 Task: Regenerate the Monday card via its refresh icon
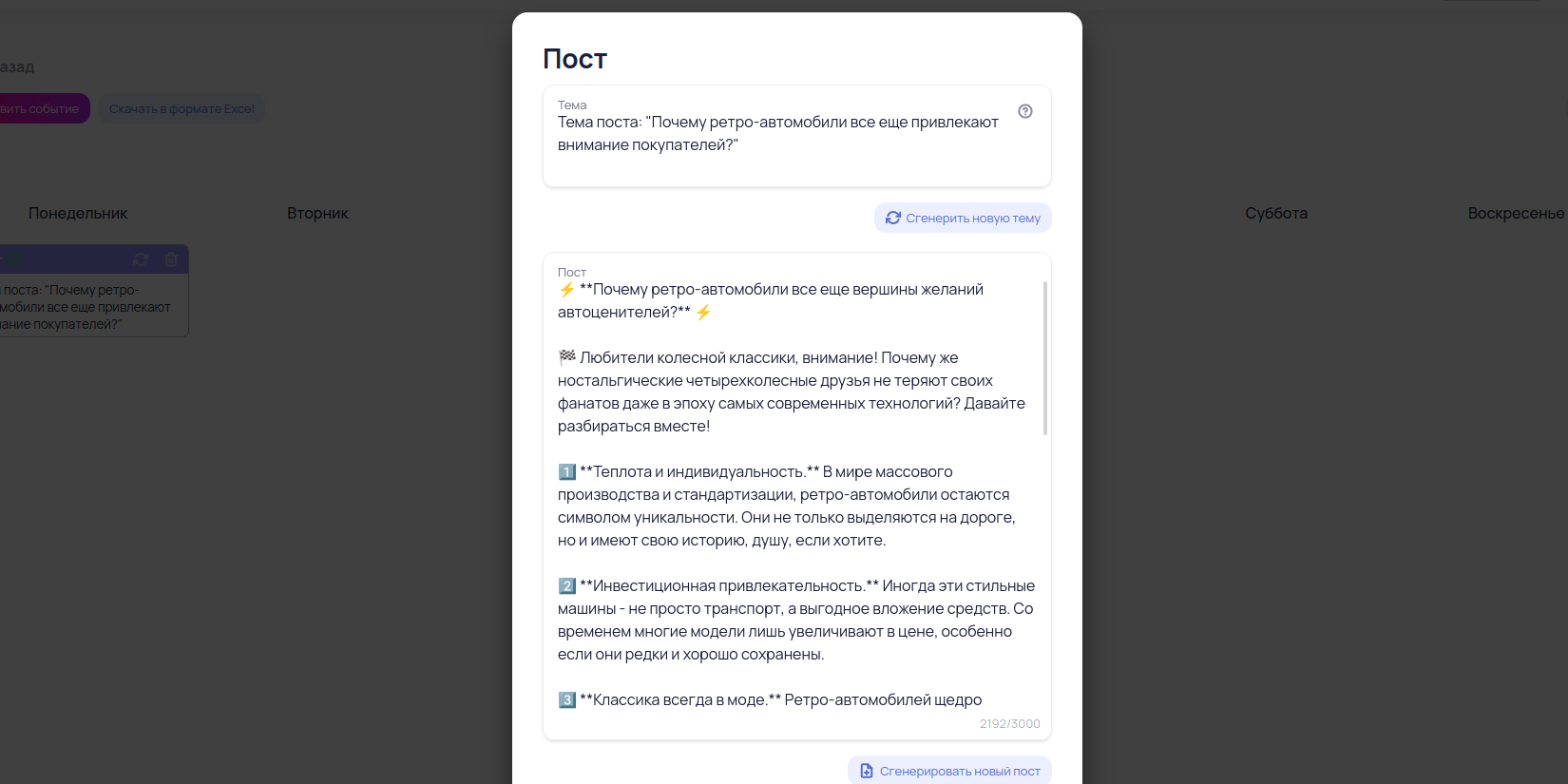coord(141,259)
